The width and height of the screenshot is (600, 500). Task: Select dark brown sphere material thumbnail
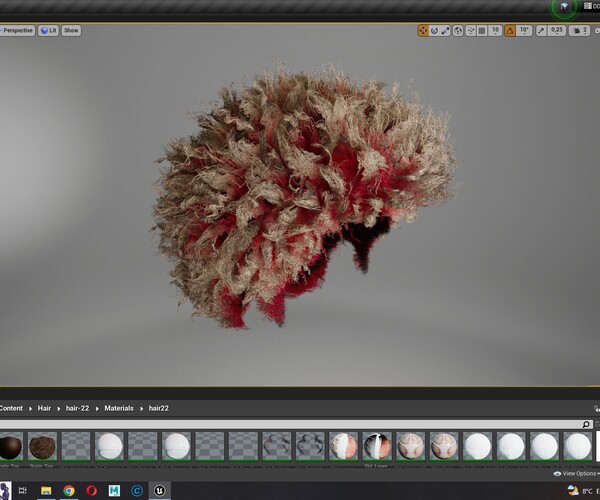tap(10, 446)
